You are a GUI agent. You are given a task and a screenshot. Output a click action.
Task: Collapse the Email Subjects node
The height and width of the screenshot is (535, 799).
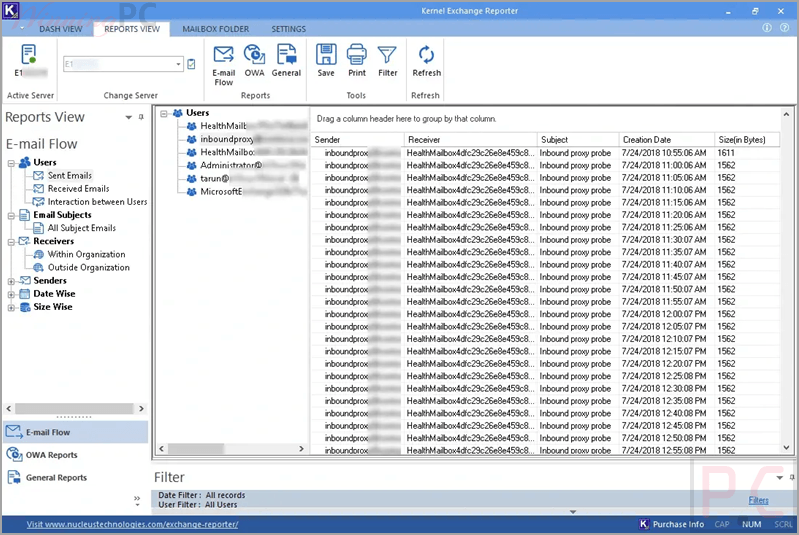(11, 216)
